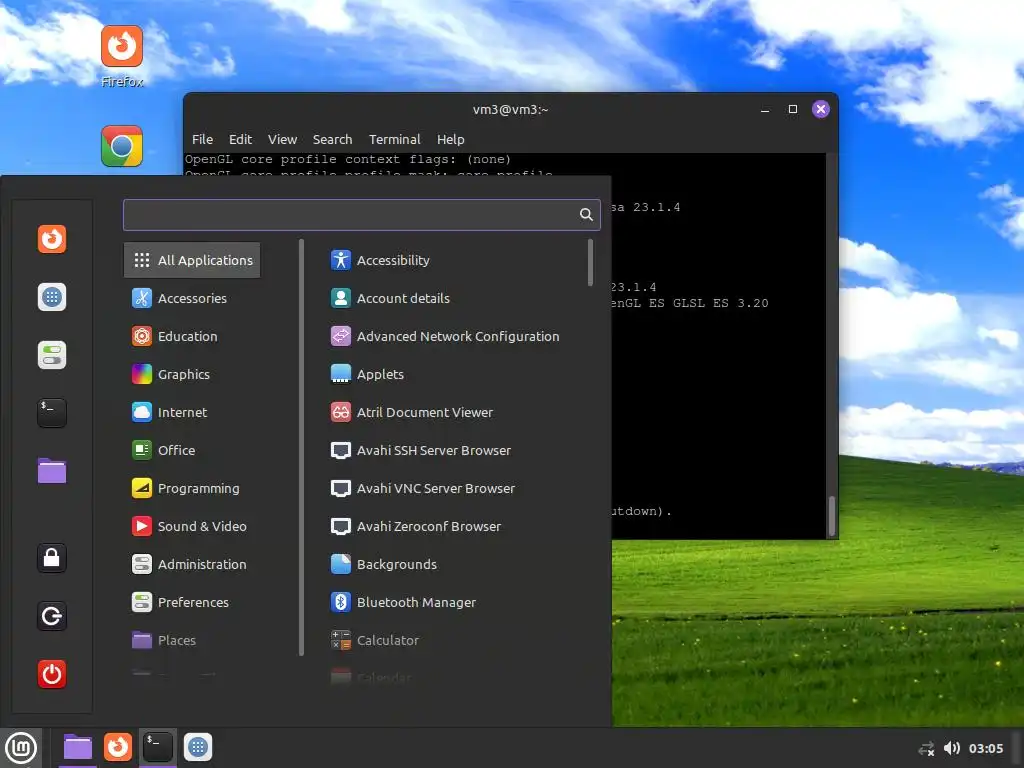Select the Office category
1024x768 pixels.
point(192,450)
